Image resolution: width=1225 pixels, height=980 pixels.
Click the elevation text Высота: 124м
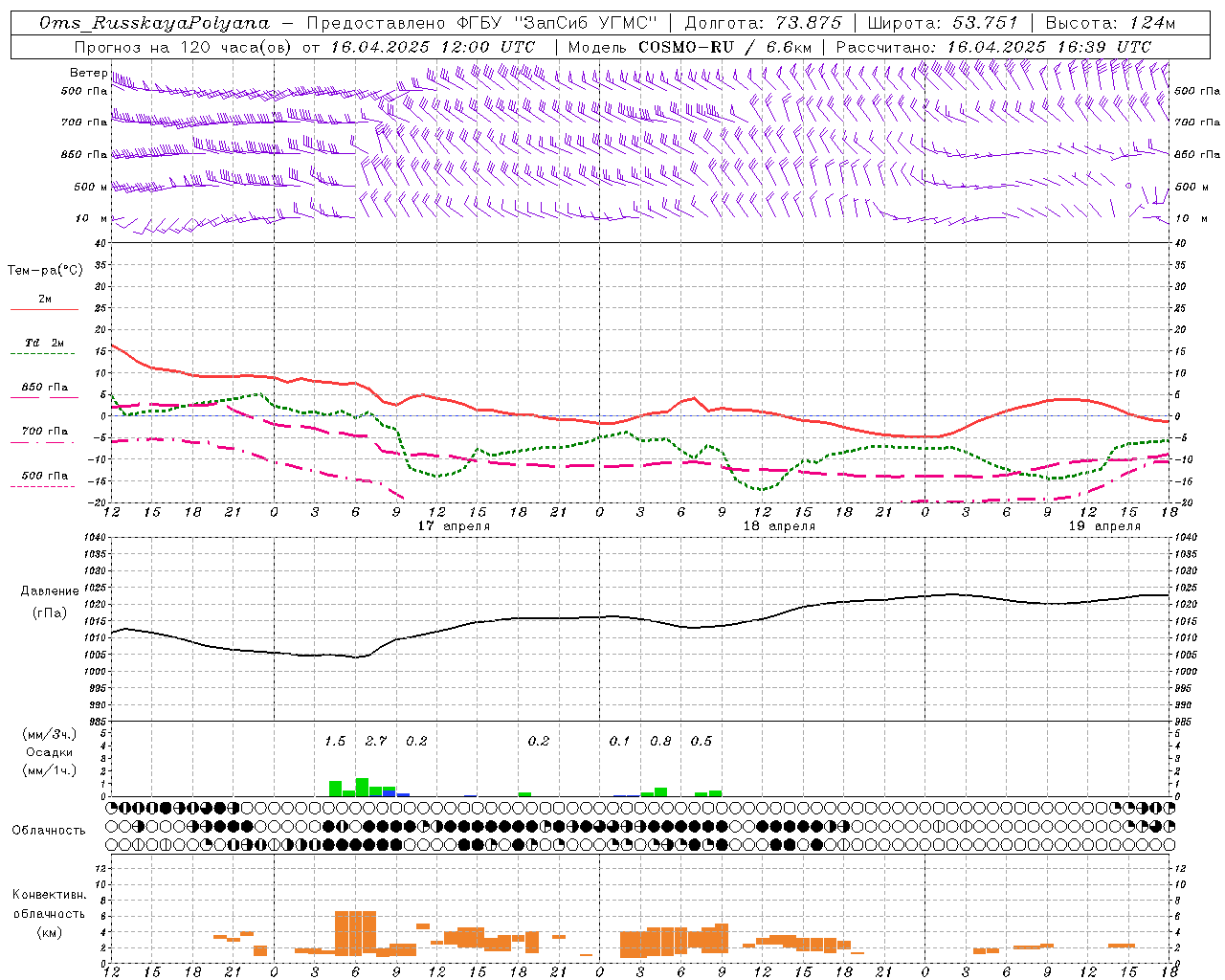click(1110, 23)
